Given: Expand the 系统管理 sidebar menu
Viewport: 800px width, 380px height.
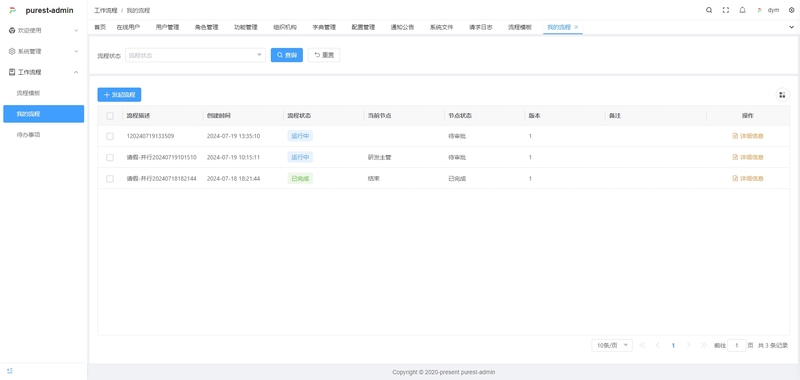Looking at the screenshot, I should click(x=43, y=52).
